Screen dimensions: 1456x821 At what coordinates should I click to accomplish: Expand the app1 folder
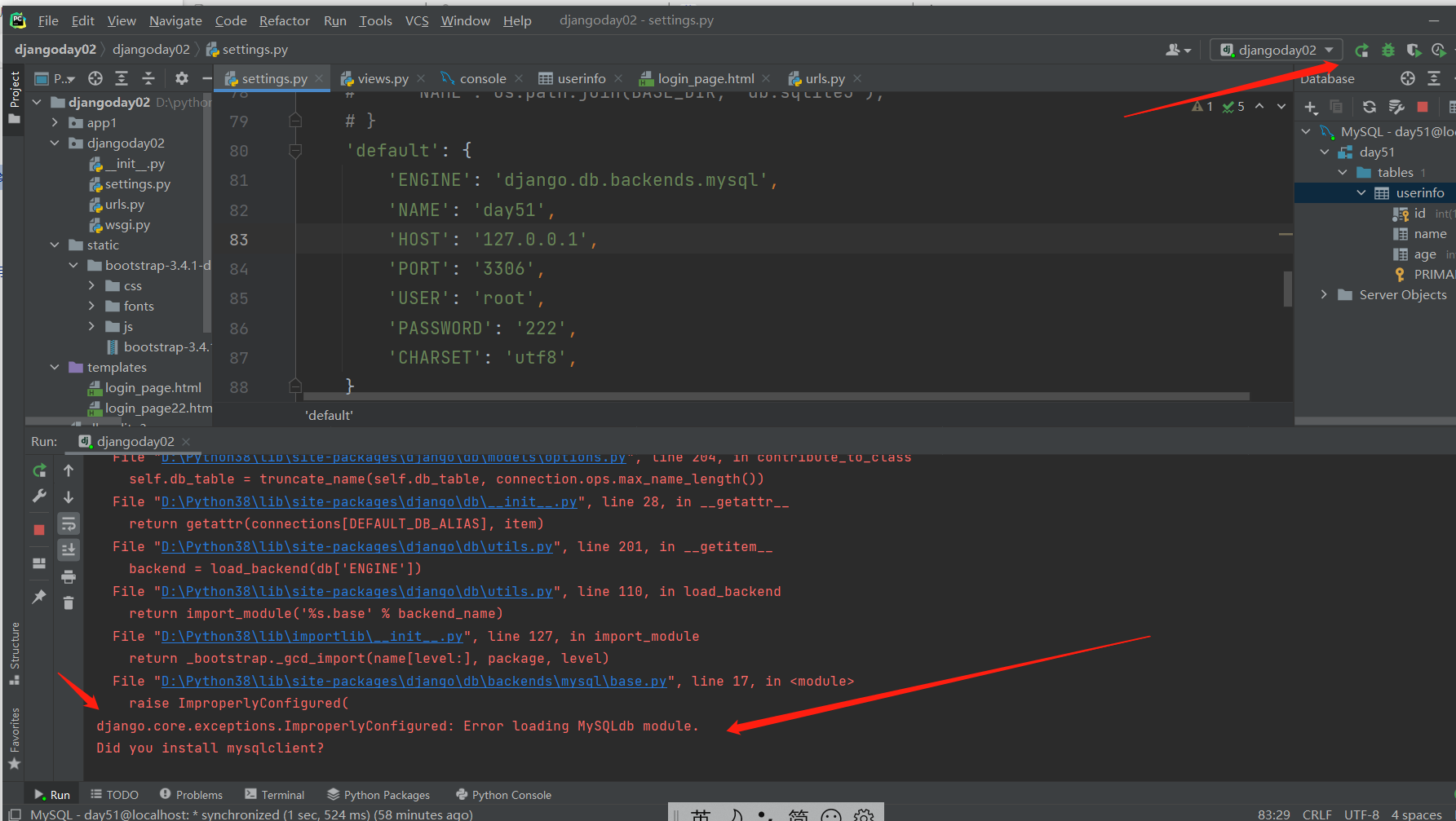click(x=55, y=123)
